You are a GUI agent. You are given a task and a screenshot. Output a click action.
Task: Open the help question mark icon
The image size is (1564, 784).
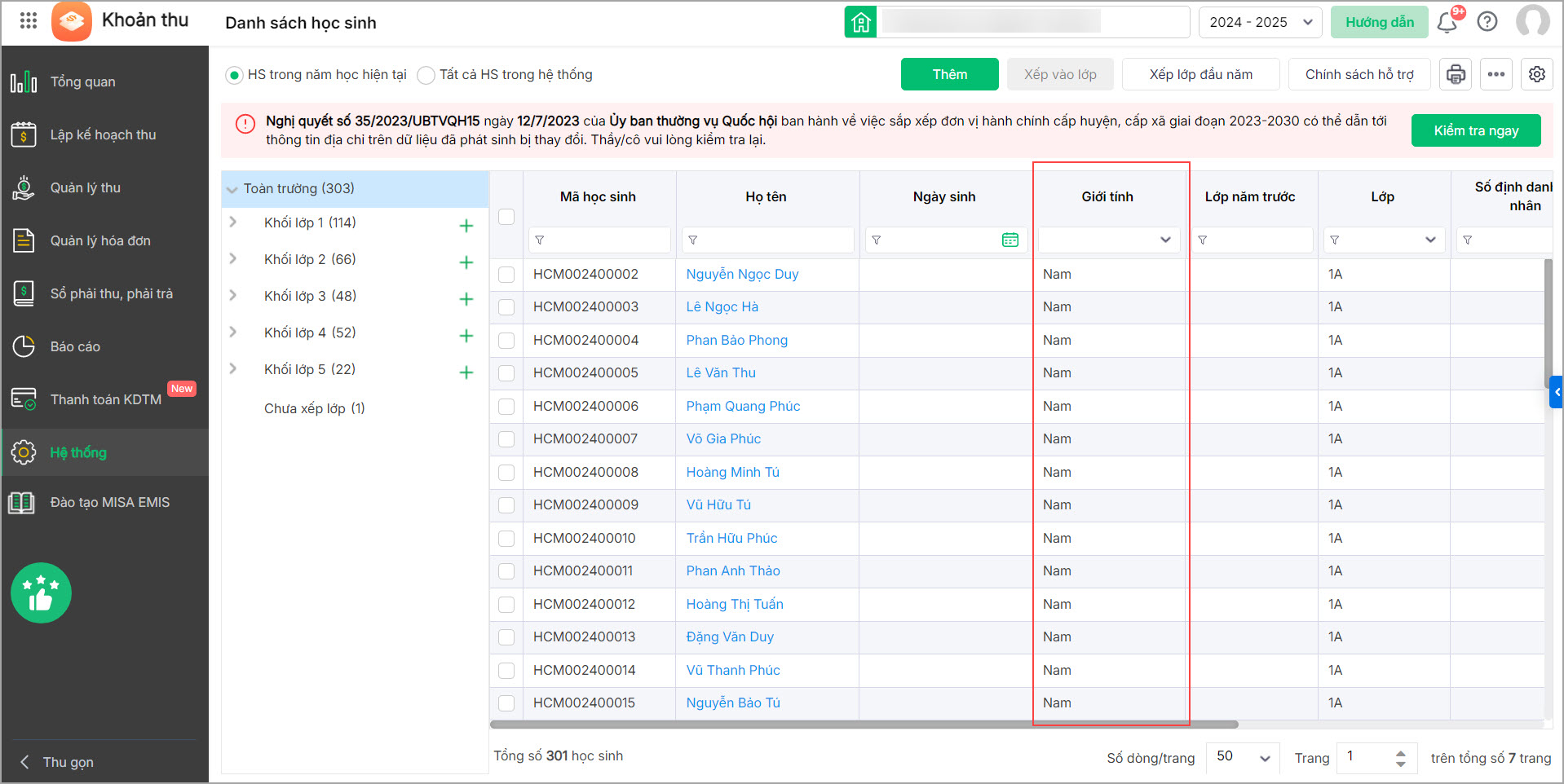[1487, 22]
